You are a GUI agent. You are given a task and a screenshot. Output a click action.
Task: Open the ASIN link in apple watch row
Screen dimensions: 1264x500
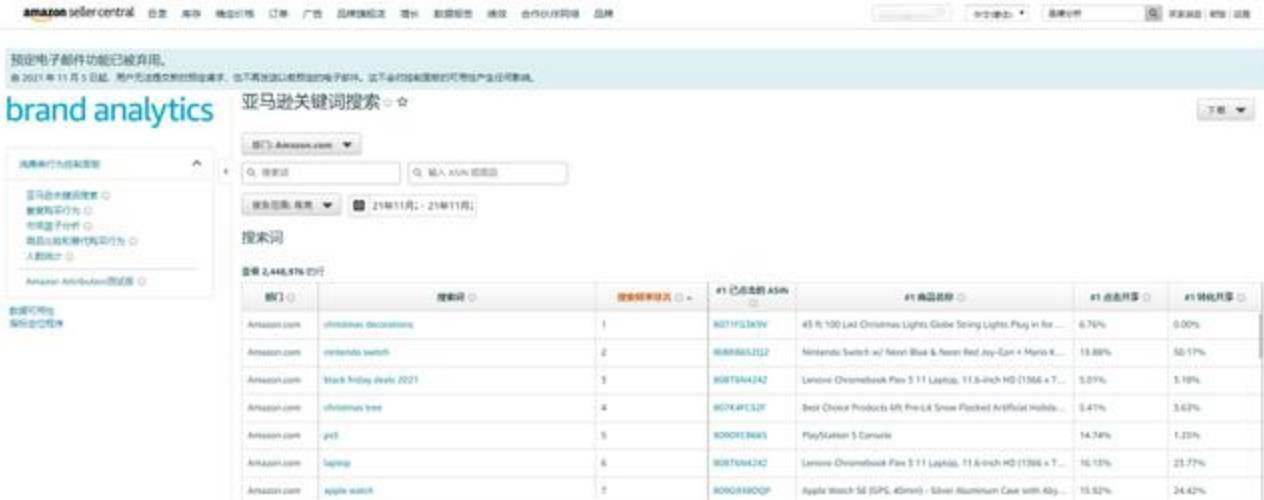point(740,491)
